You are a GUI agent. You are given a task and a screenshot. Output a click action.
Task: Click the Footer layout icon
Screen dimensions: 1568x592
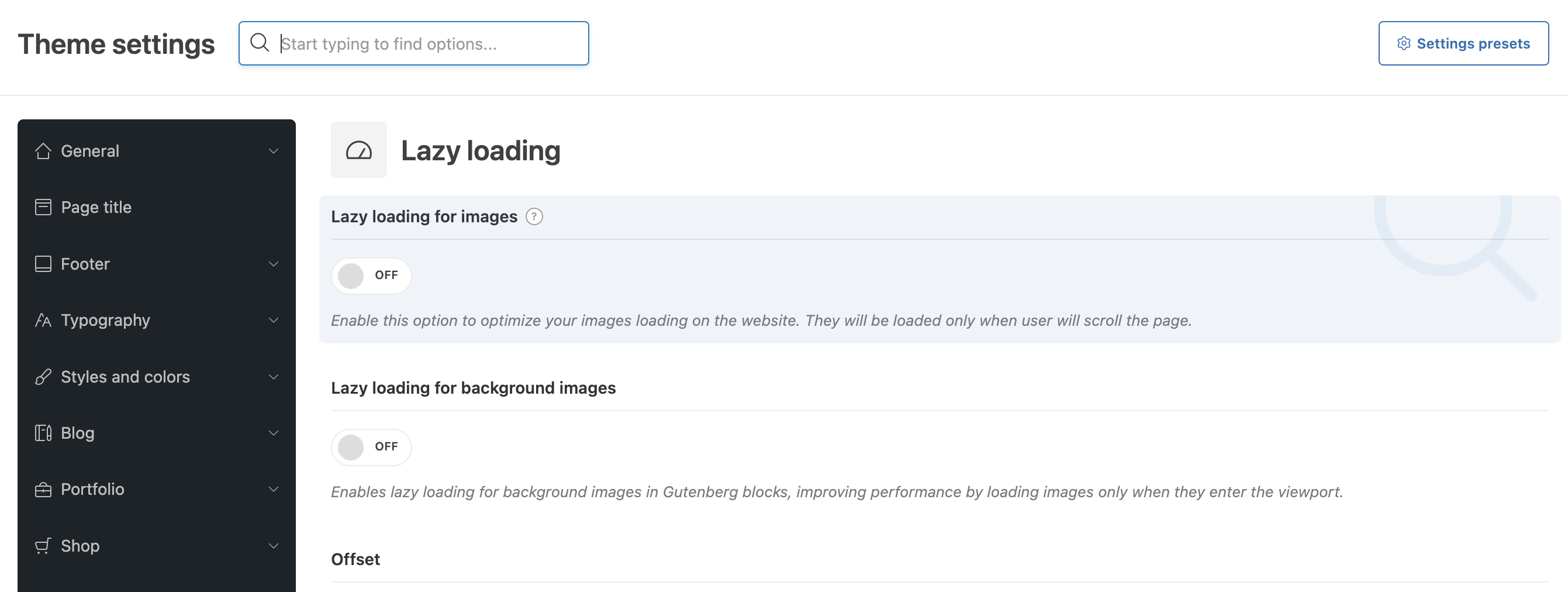[43, 264]
